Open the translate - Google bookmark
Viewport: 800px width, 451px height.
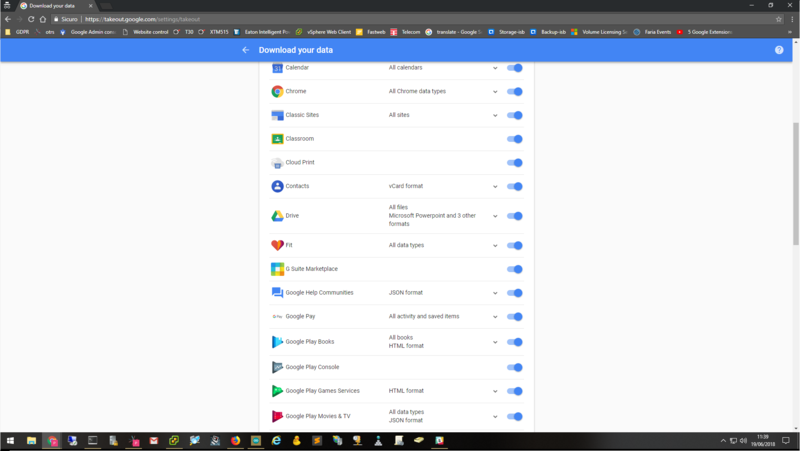(454, 32)
